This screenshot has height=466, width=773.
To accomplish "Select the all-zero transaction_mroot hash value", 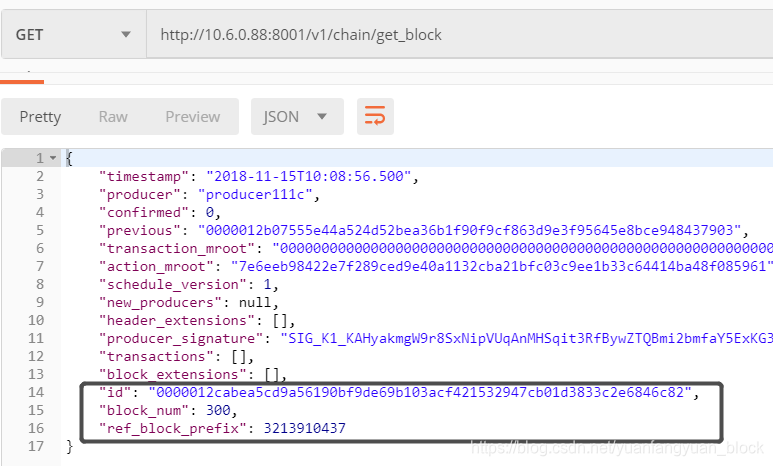I will (523, 249).
